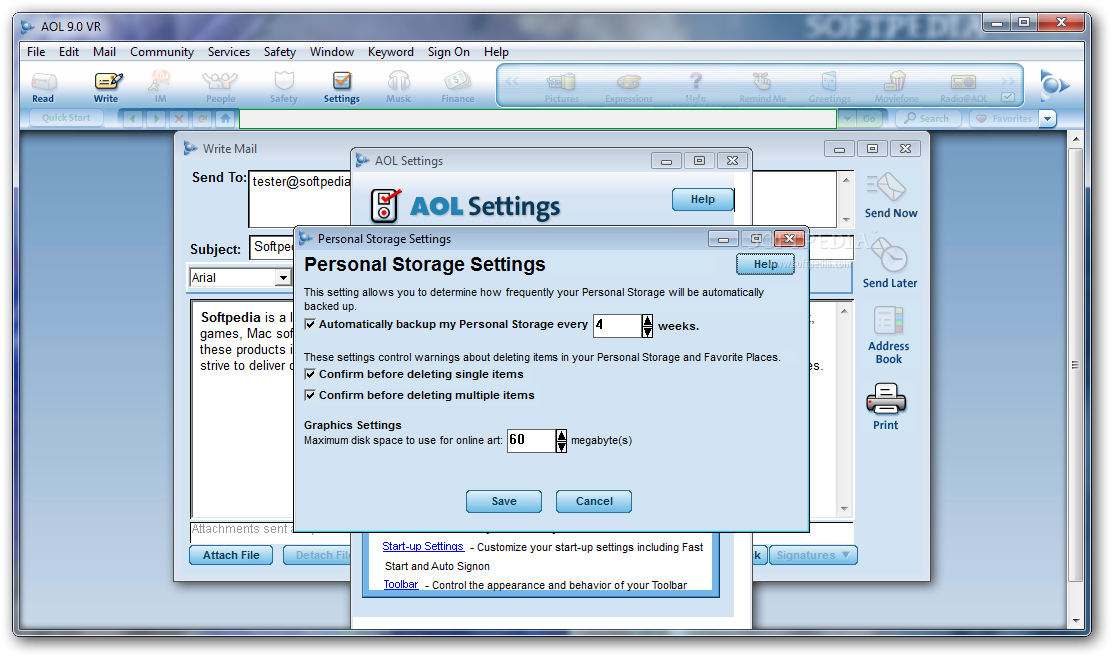Open the File menu
Screen dimensions: 1112x657
[x=36, y=52]
